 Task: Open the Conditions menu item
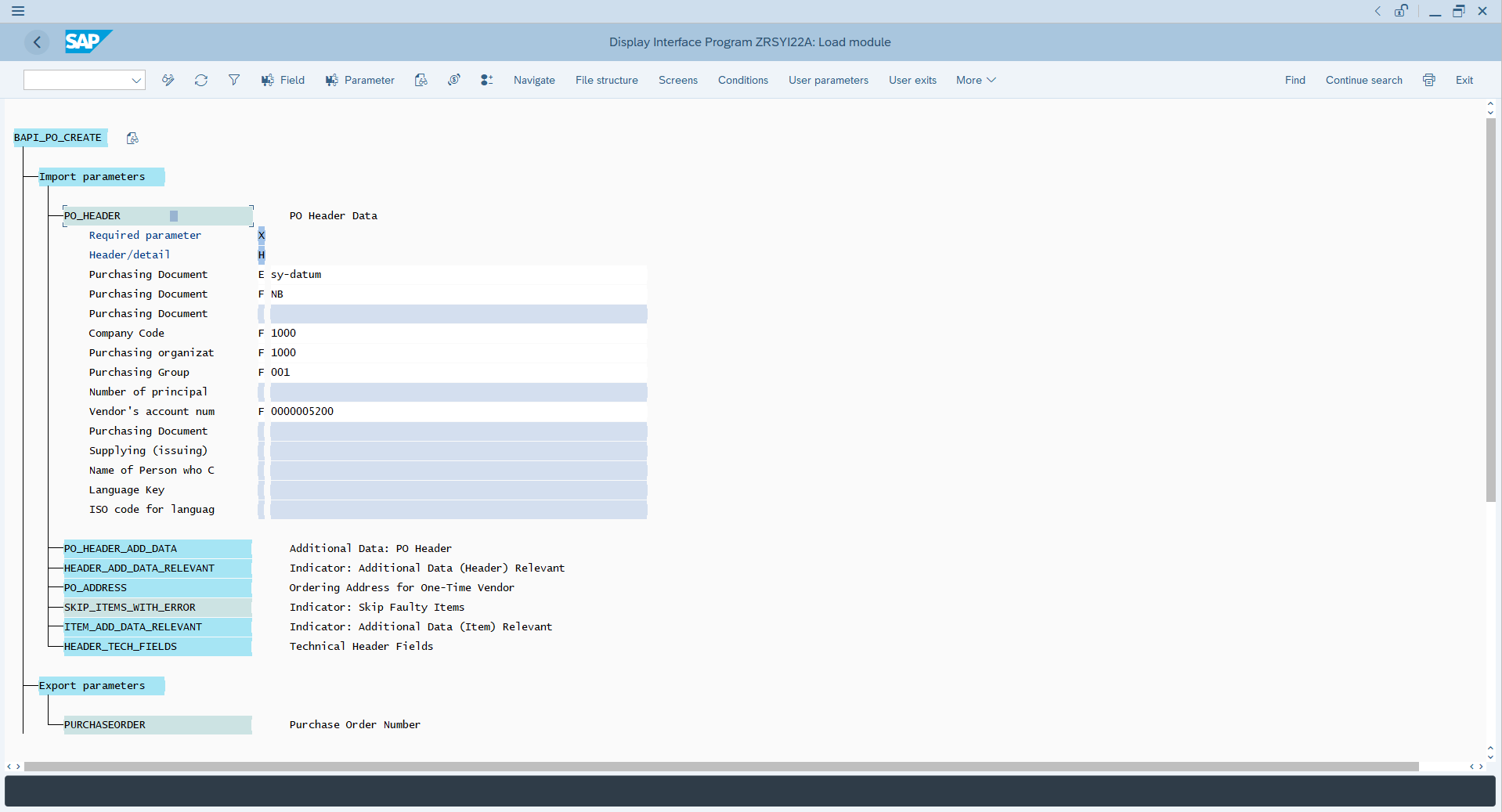coord(742,80)
